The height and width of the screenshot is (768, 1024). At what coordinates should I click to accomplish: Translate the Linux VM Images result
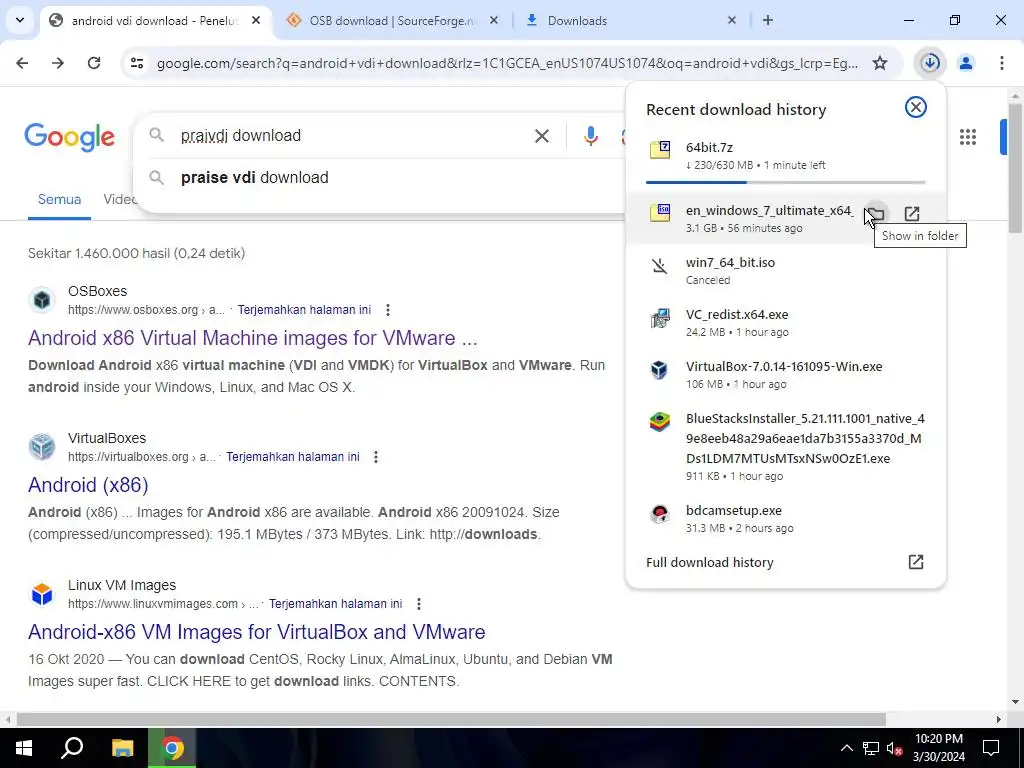(336, 603)
